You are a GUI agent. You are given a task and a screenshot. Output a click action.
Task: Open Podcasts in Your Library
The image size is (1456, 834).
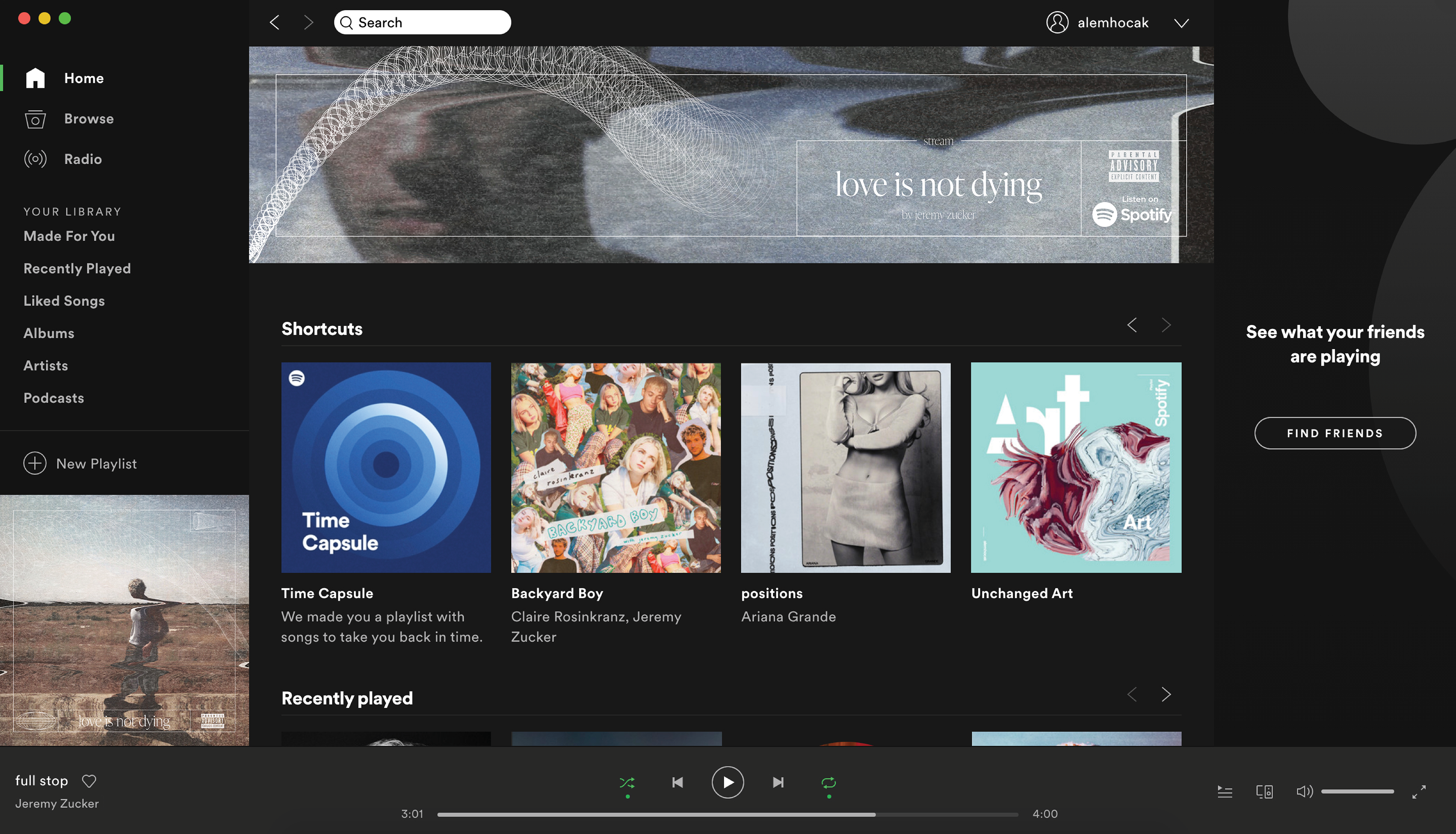[54, 398]
